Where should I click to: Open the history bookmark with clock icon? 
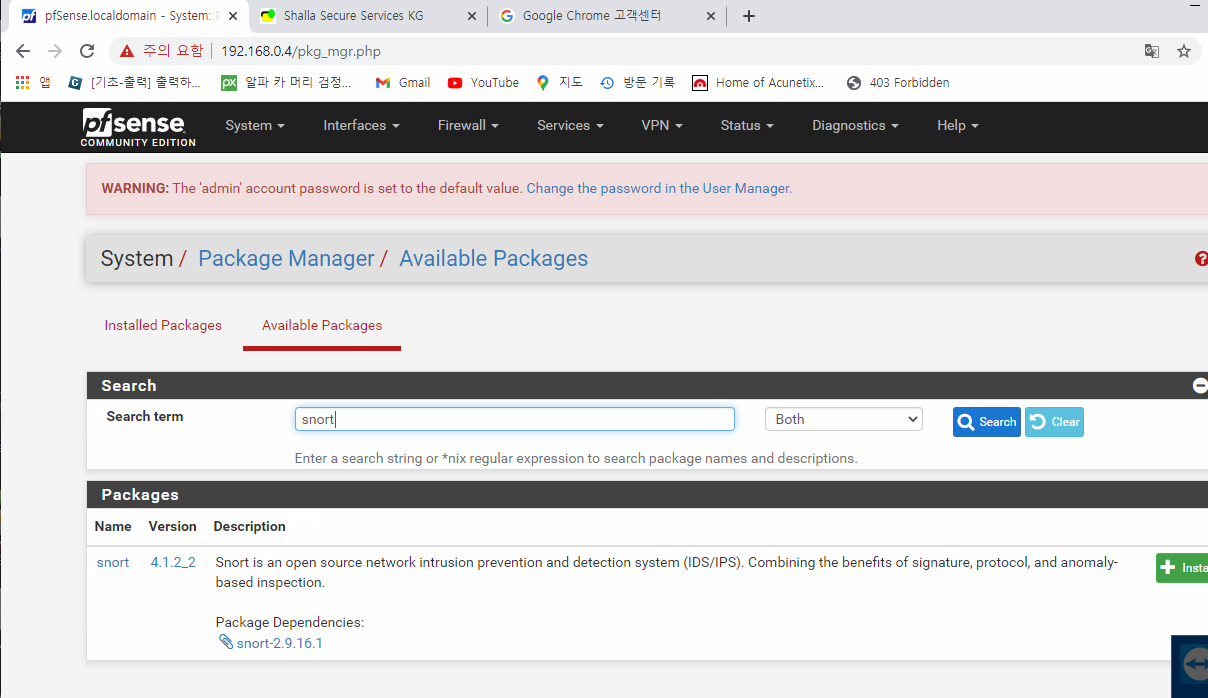[x=637, y=83]
